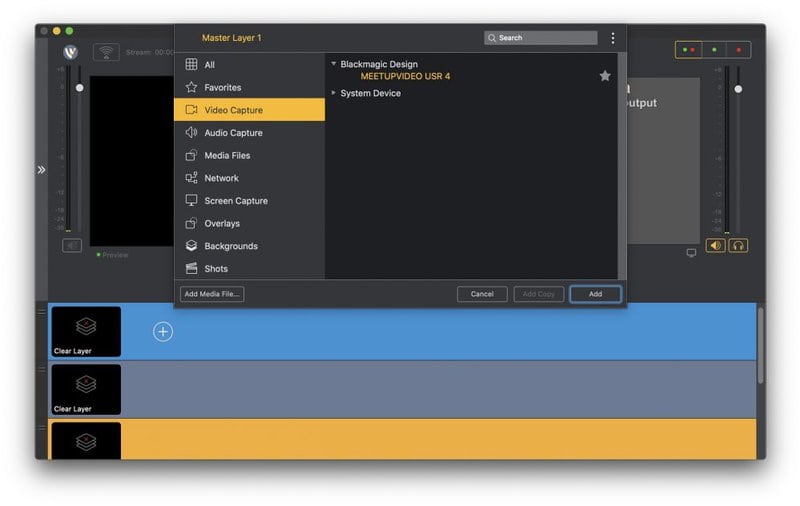Click the first Clear Layer stack icon
The height and width of the screenshot is (506, 800).
pyautogui.click(x=86, y=327)
